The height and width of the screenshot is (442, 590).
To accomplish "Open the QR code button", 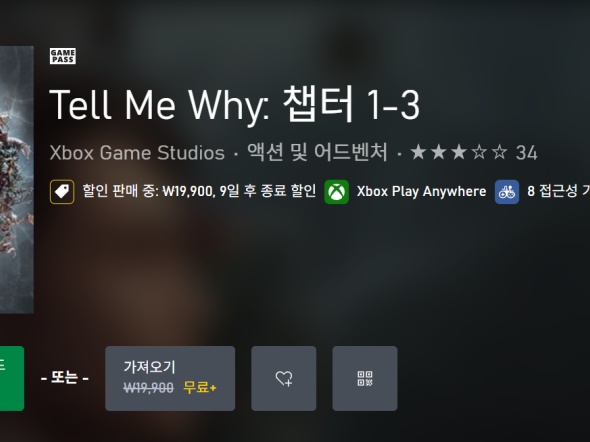I will [365, 378].
